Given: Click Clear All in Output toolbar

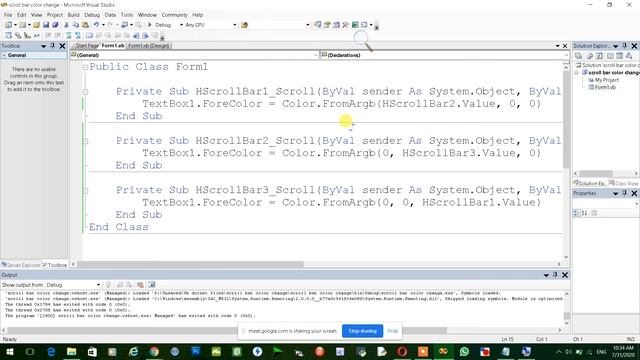Looking at the screenshot, I should click(140, 284).
